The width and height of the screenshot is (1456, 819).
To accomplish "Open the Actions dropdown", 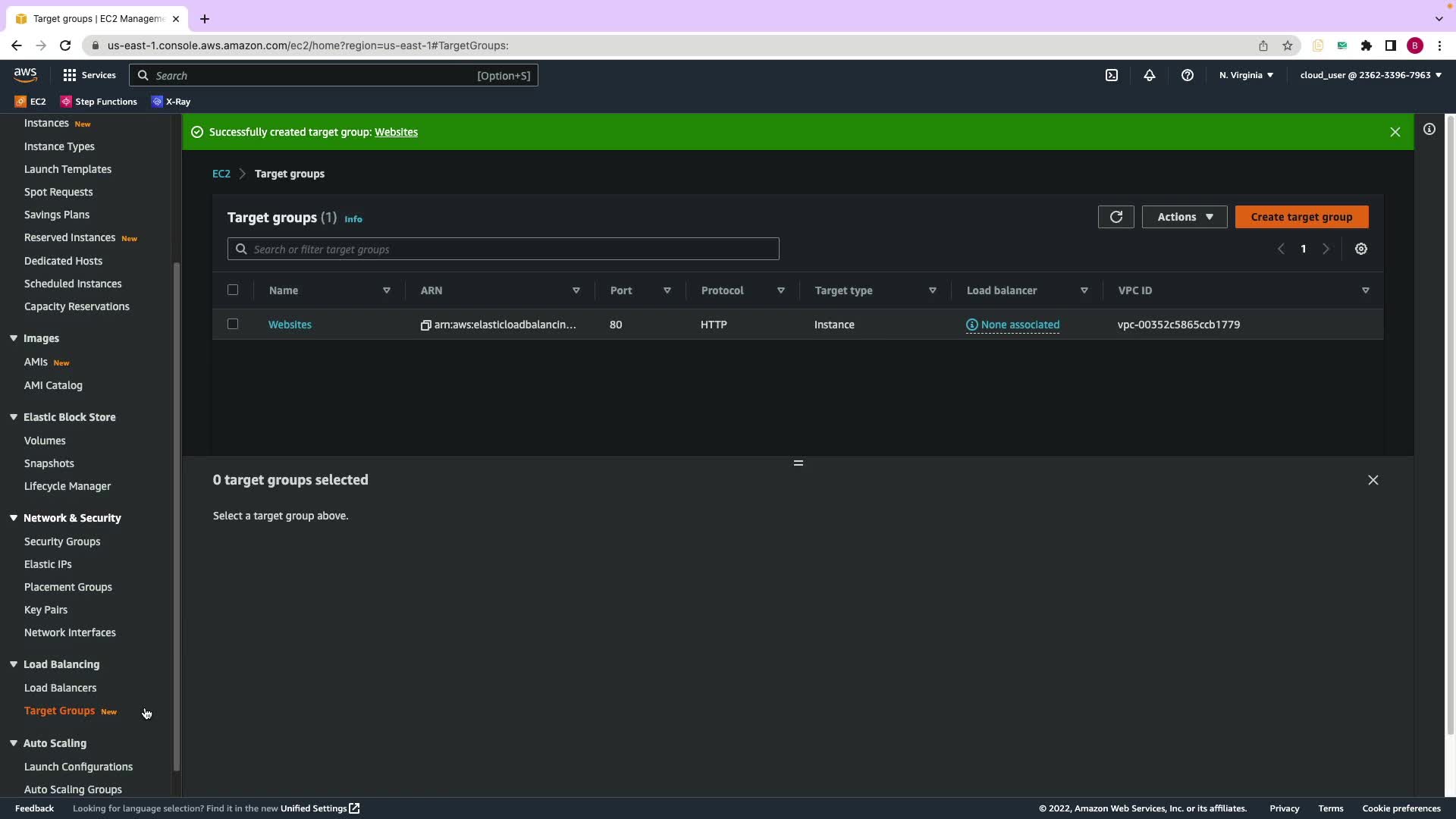I will pos(1185,217).
